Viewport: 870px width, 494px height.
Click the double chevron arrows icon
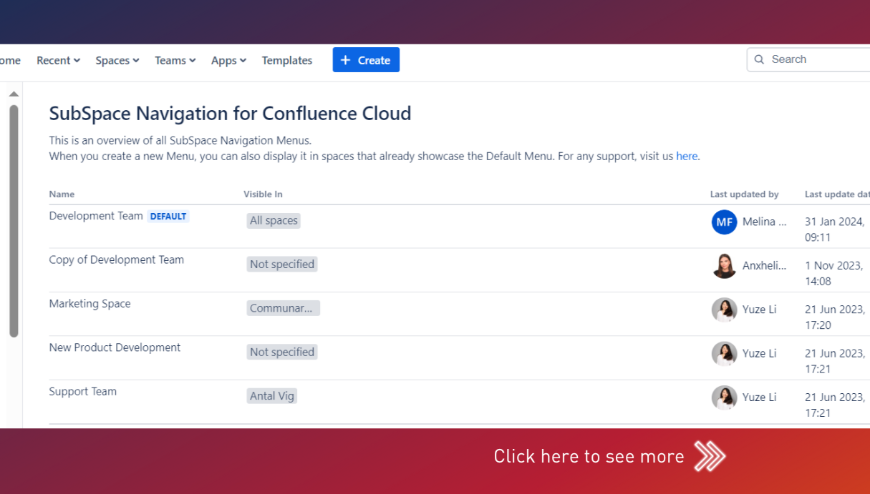click(x=709, y=456)
